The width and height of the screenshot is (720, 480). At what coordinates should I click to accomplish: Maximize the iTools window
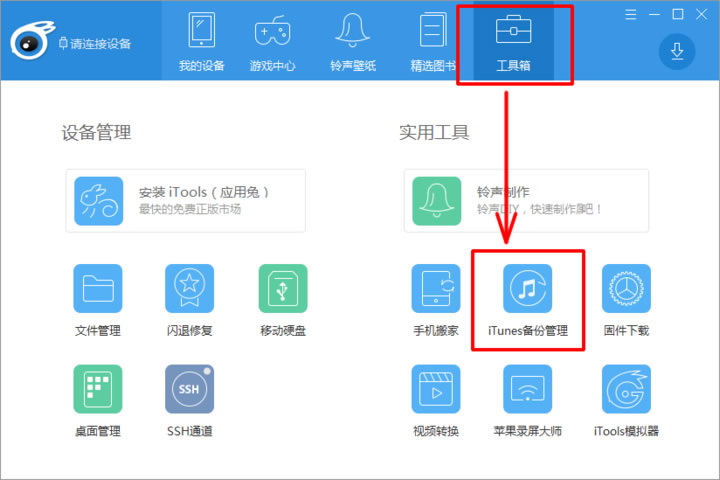(678, 15)
